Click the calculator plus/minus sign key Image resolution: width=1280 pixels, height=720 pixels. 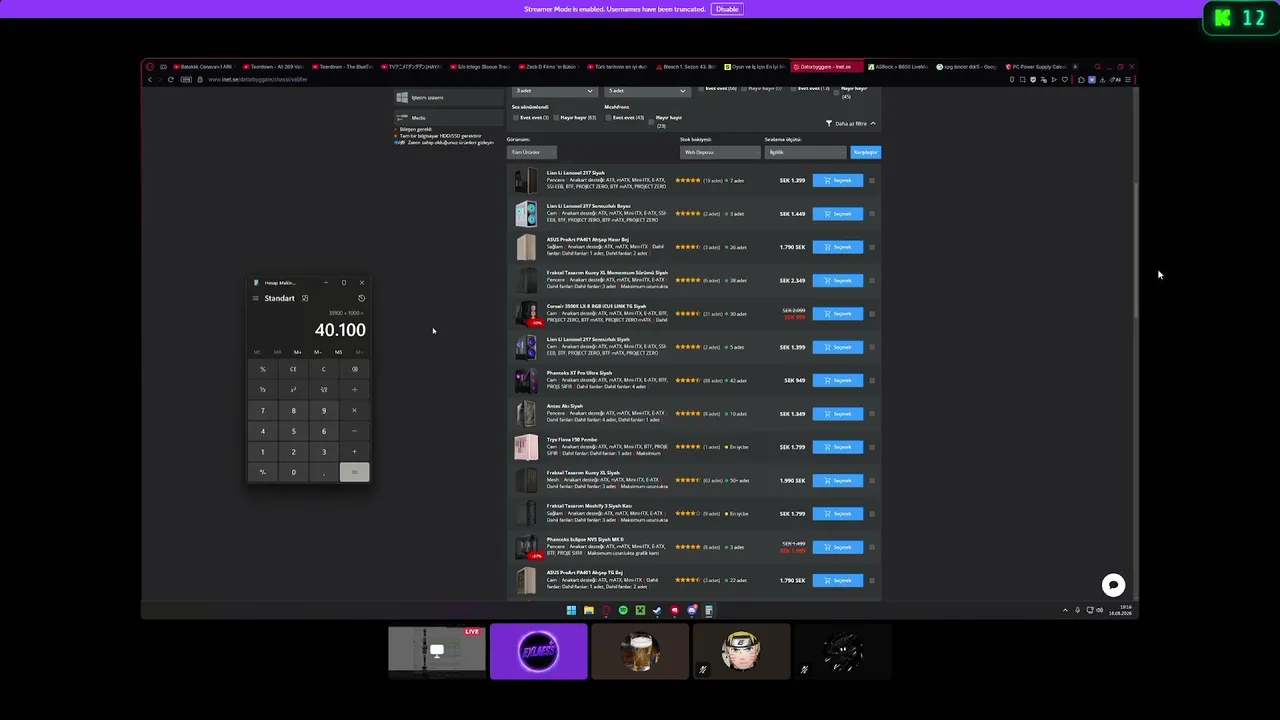coord(263,472)
